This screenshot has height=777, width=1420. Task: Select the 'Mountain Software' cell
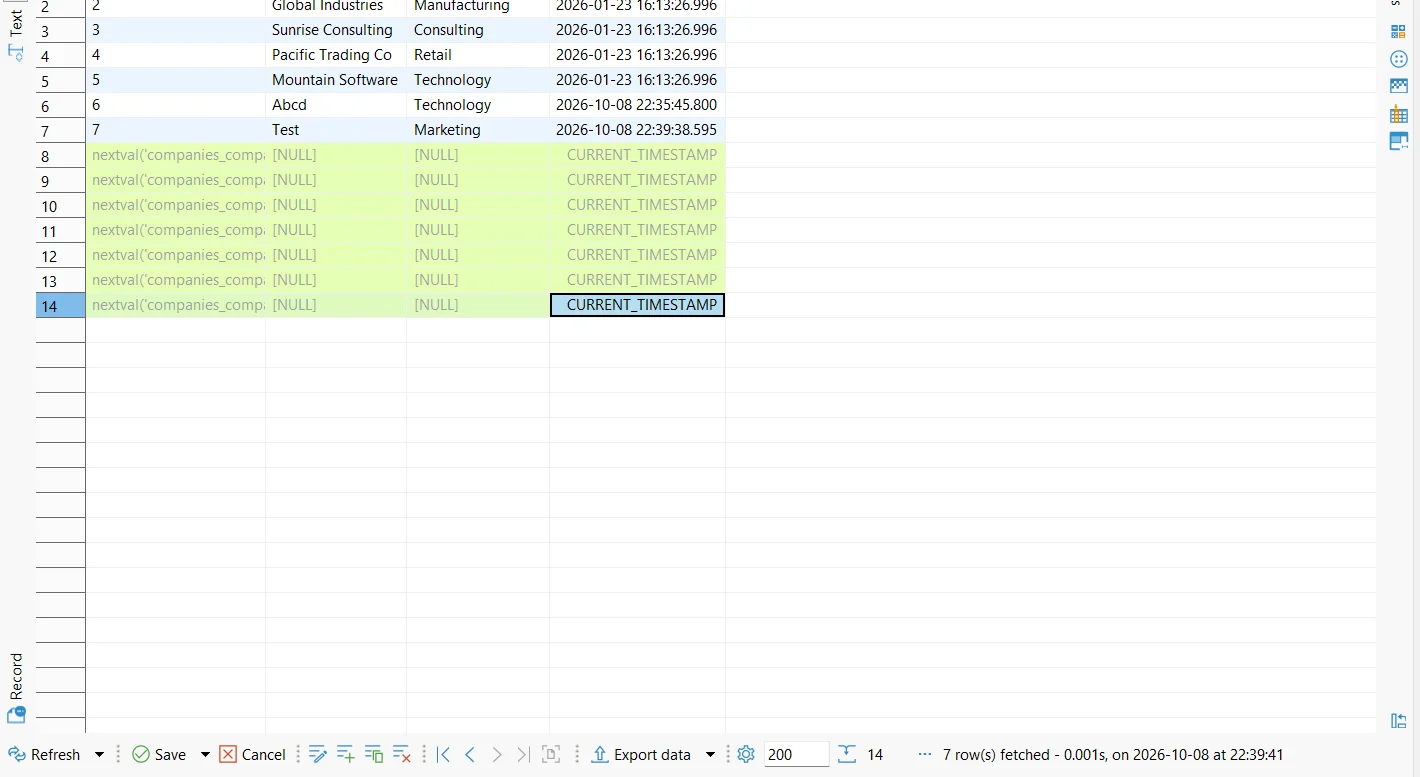[x=336, y=80]
